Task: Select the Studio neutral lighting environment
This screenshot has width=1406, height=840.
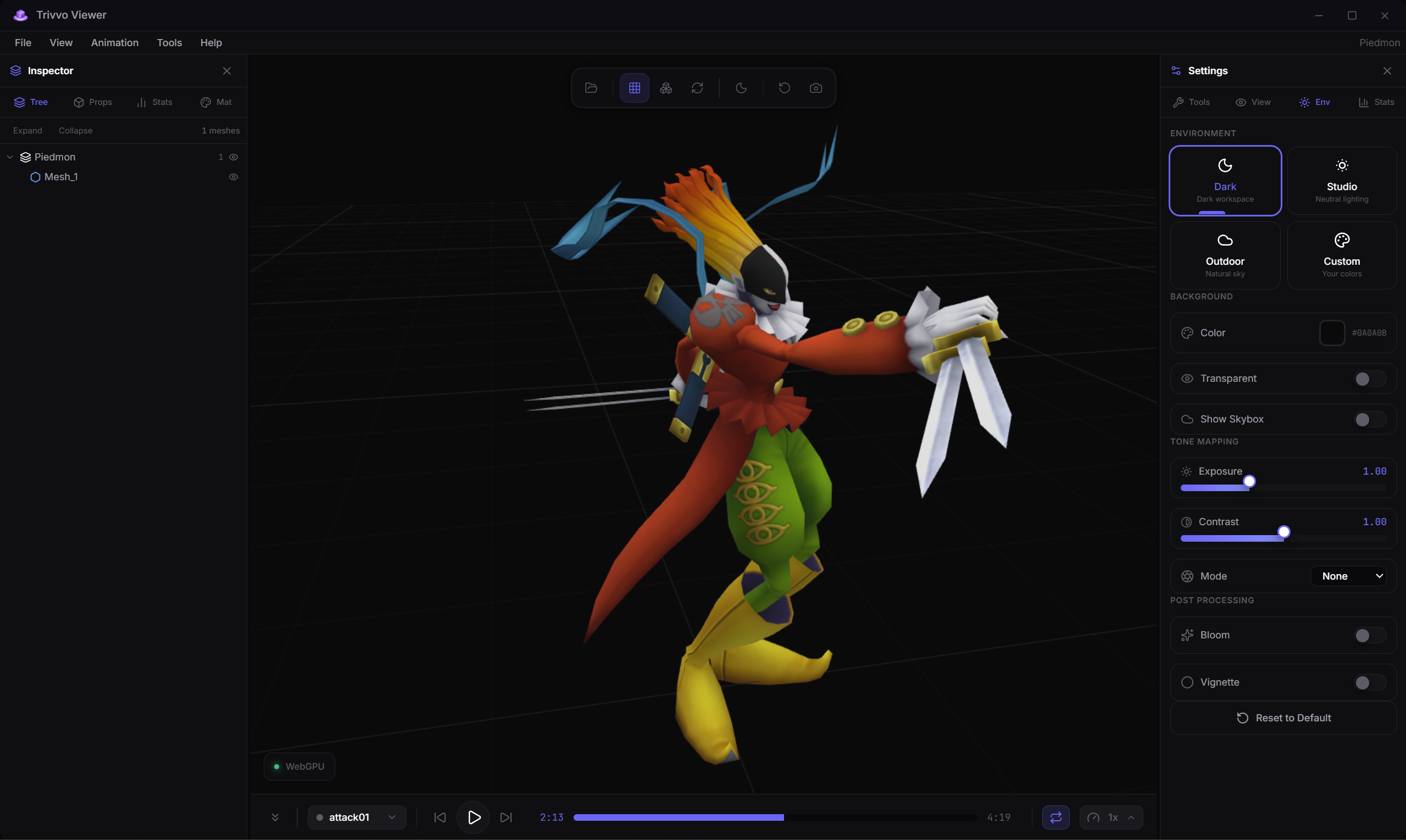Action: click(1342, 181)
